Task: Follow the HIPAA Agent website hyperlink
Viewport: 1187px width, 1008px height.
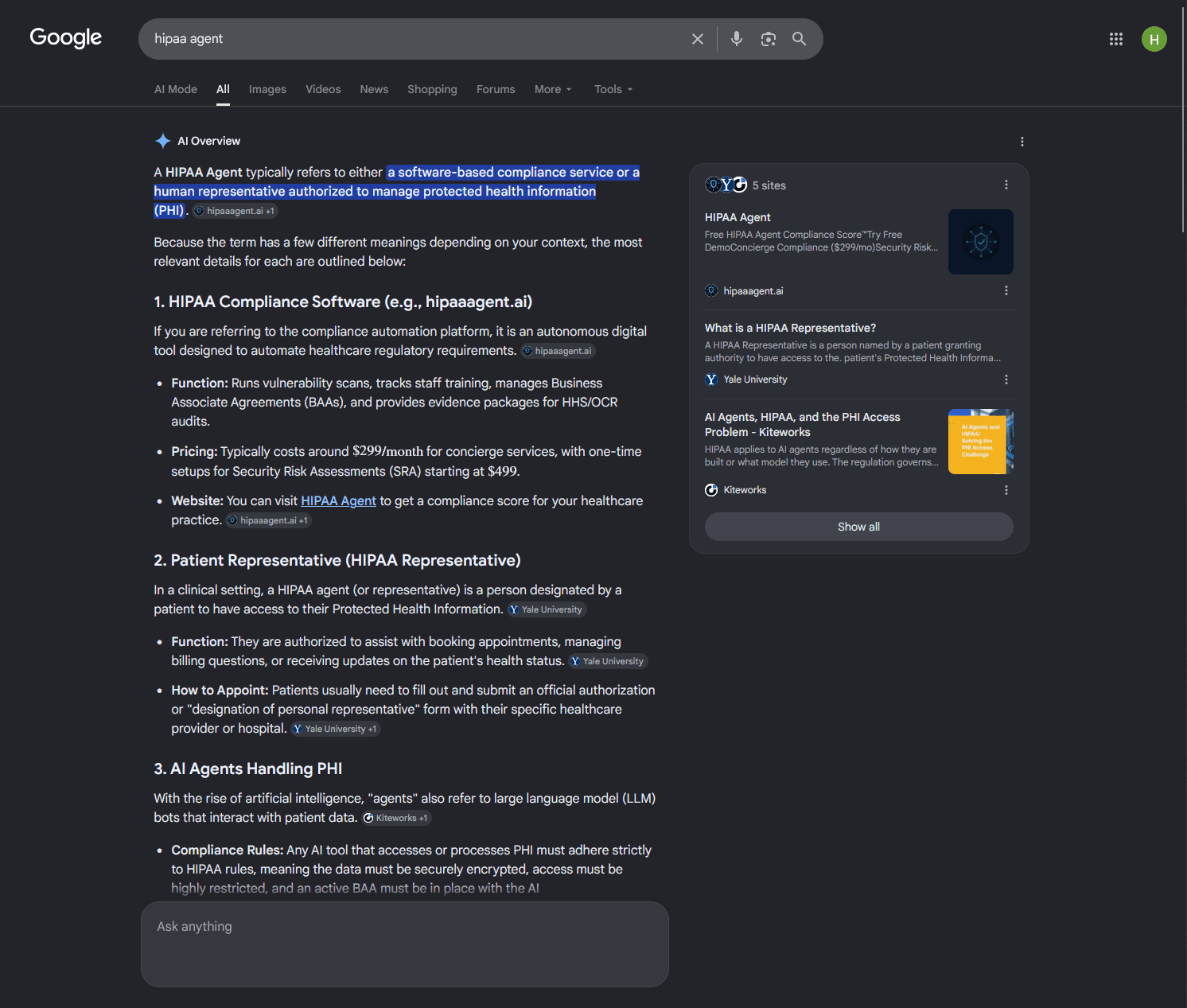Action: click(338, 500)
